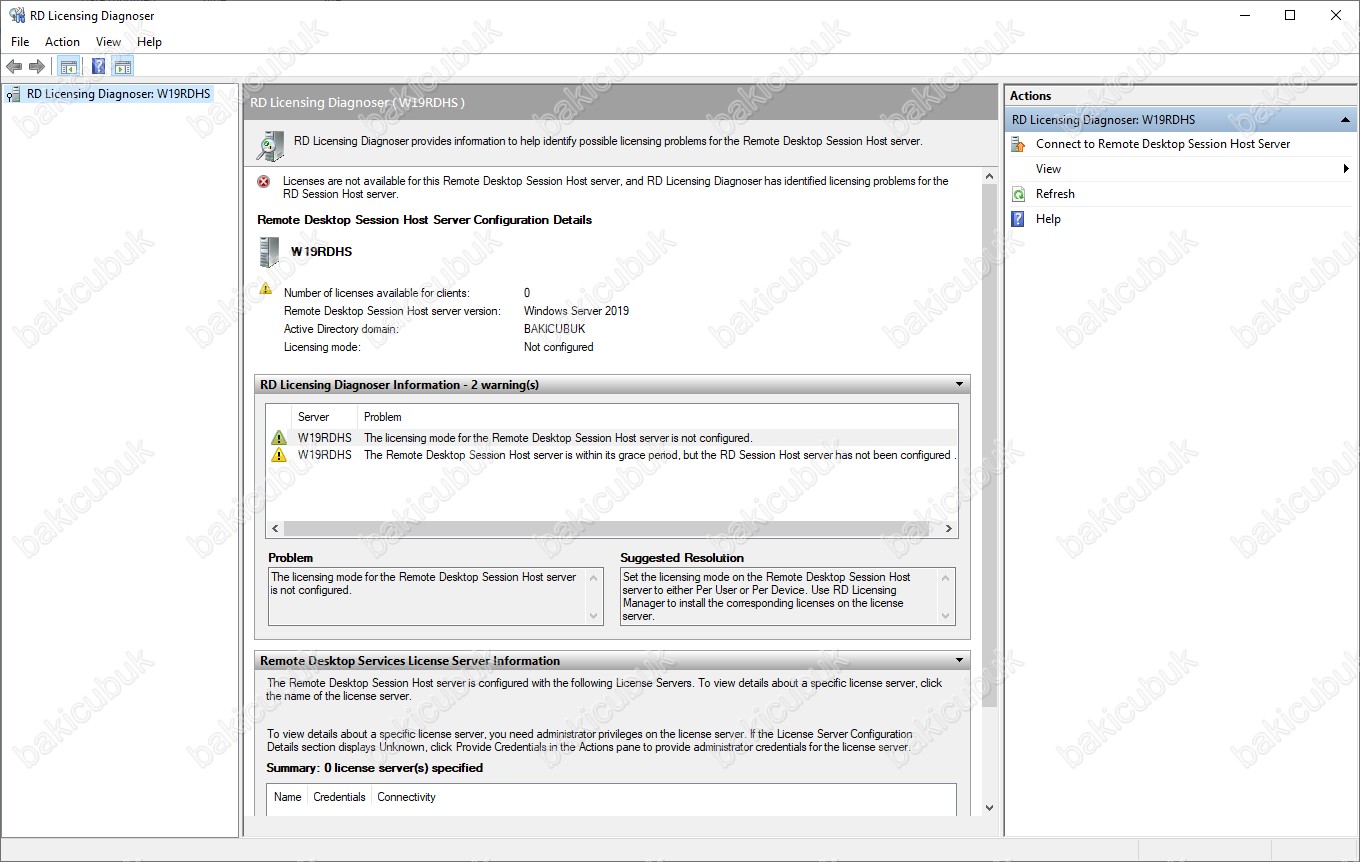1360x862 pixels.
Task: Click Refresh in the Actions pane
Action: (1055, 194)
